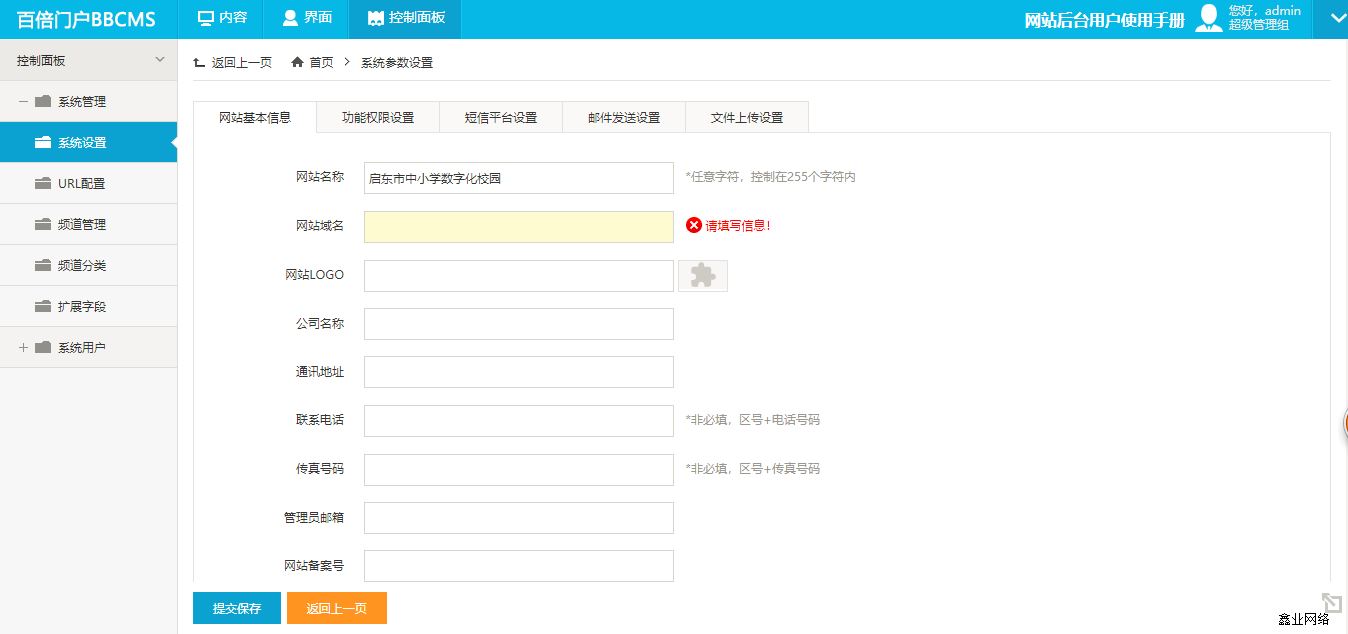Open the 网站后台用户使用手册 link

(1104, 20)
